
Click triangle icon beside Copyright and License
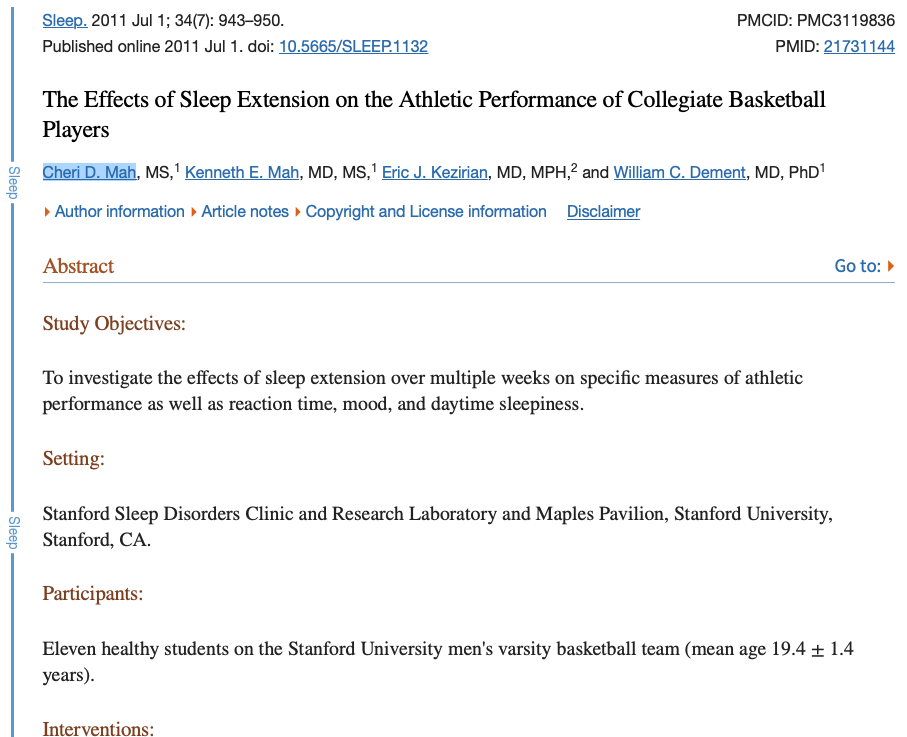[x=298, y=212]
